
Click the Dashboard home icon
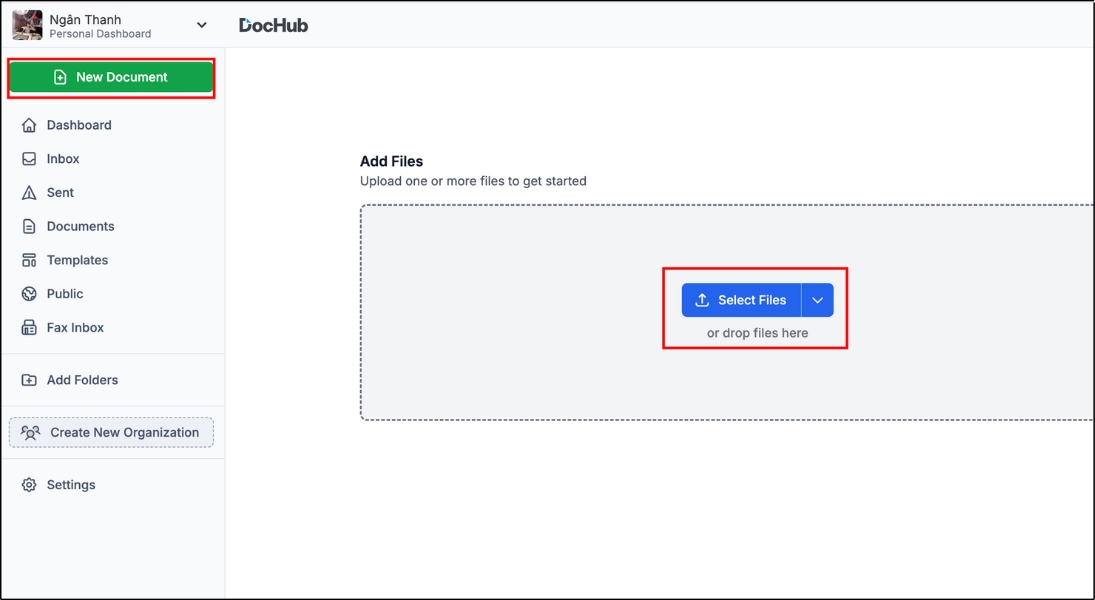click(29, 125)
